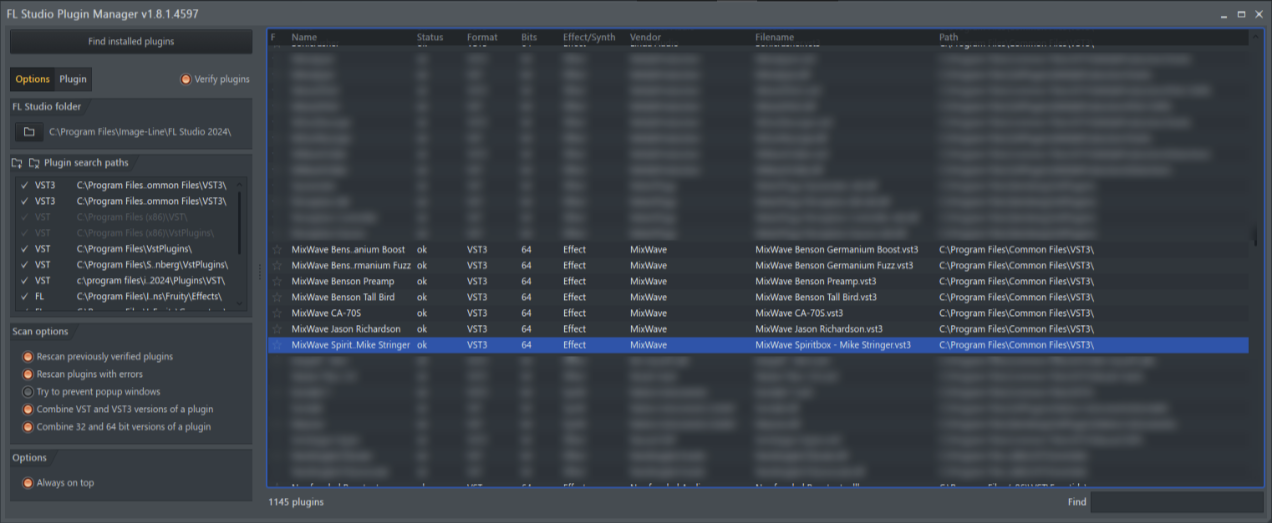
Task: Star the MixWave Benson Preamp plugin
Action: (x=277, y=282)
